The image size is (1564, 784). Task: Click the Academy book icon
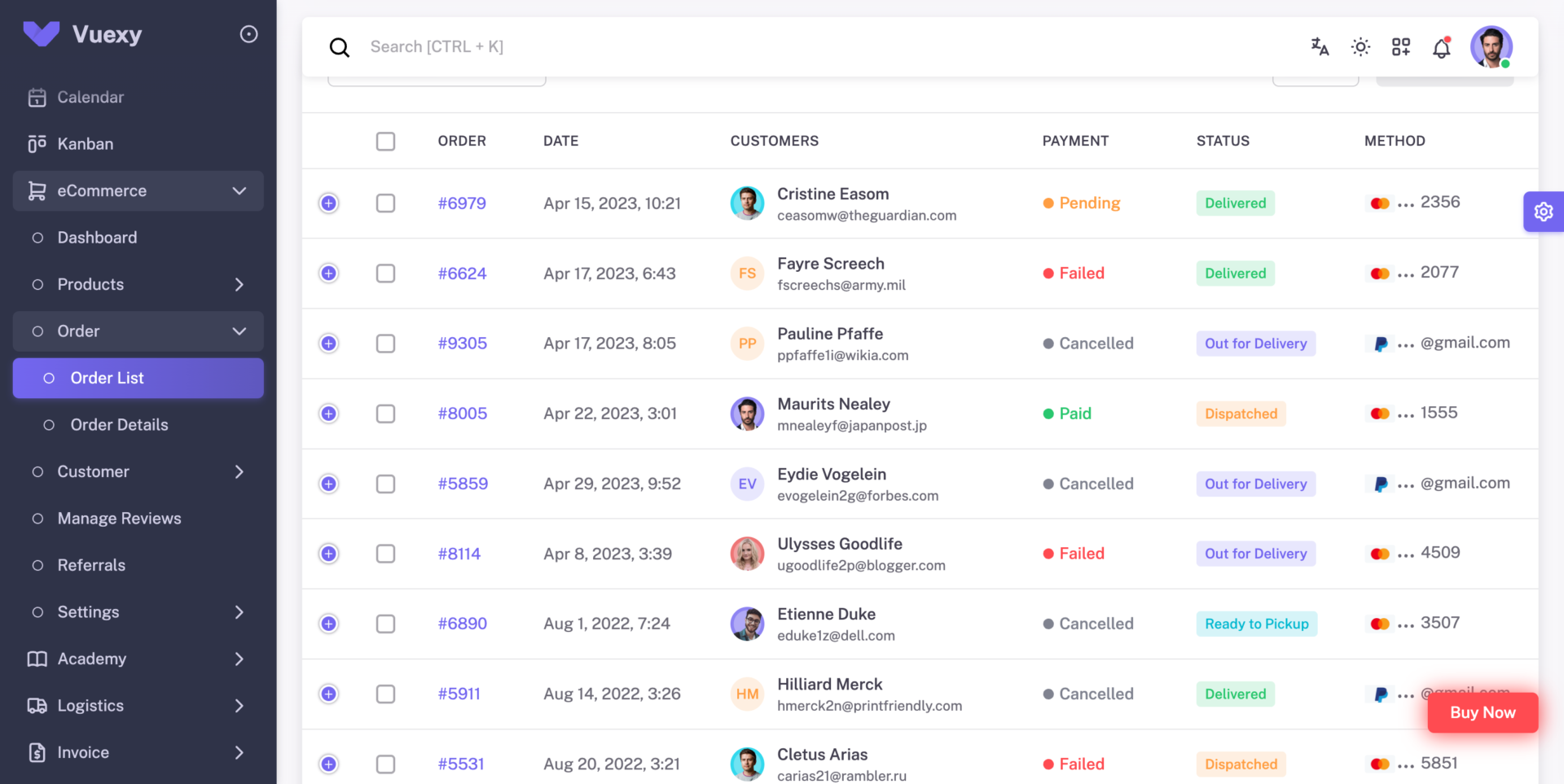[37, 659]
